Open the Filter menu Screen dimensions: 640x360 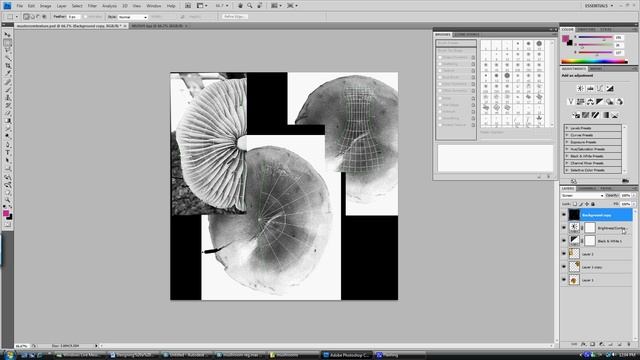[x=92, y=6]
